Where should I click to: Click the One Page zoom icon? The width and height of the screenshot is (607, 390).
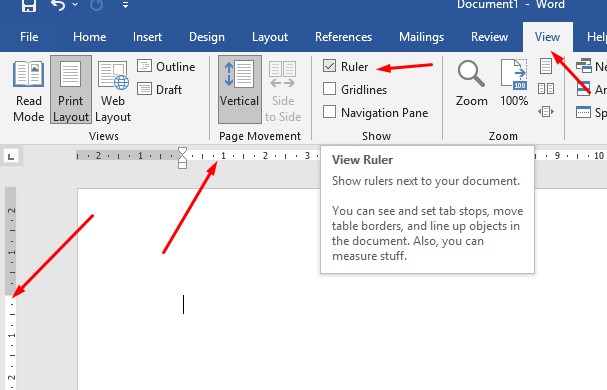click(x=546, y=66)
